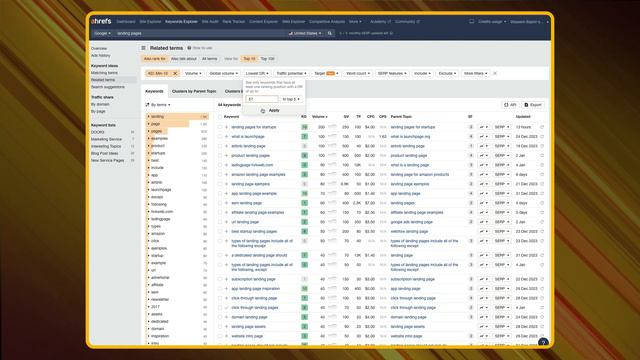Tick checkbox for 'affiliate landing page examples'
640x360 pixels.
coord(220,213)
